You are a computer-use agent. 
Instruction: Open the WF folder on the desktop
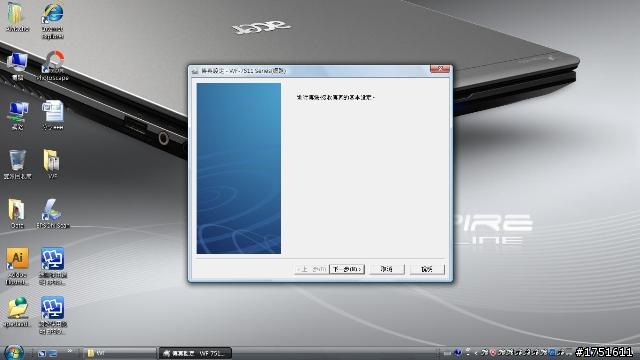click(x=52, y=164)
